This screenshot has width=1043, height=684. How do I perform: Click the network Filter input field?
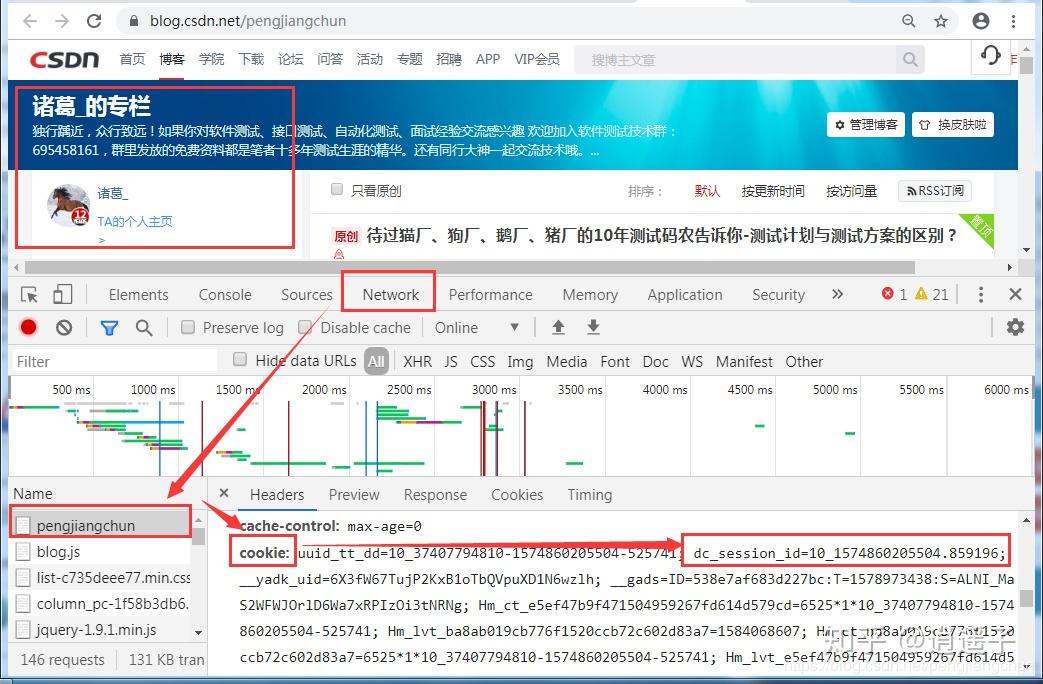[114, 361]
